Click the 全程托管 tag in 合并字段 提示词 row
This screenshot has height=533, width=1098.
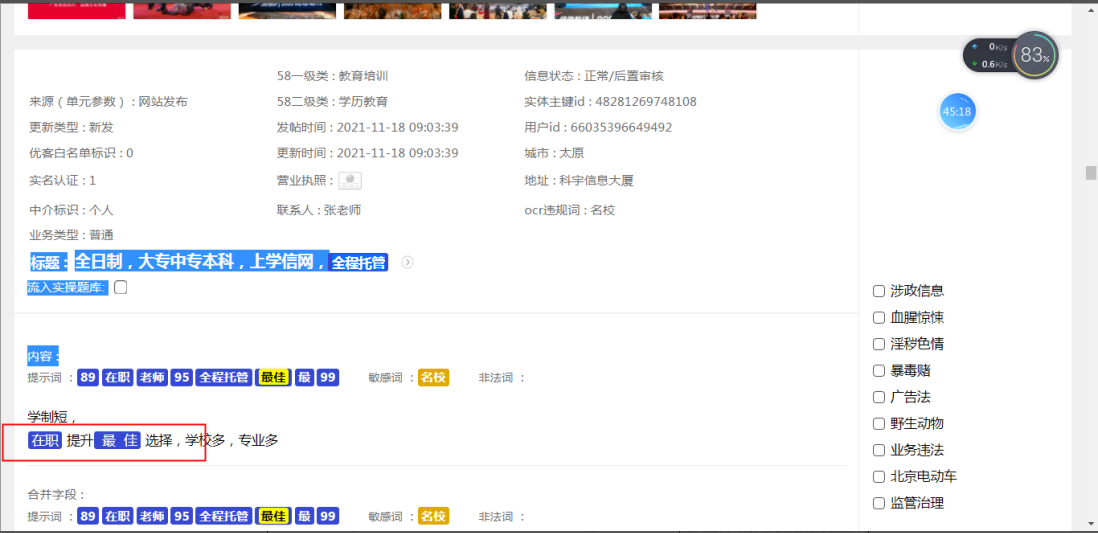click(x=224, y=516)
